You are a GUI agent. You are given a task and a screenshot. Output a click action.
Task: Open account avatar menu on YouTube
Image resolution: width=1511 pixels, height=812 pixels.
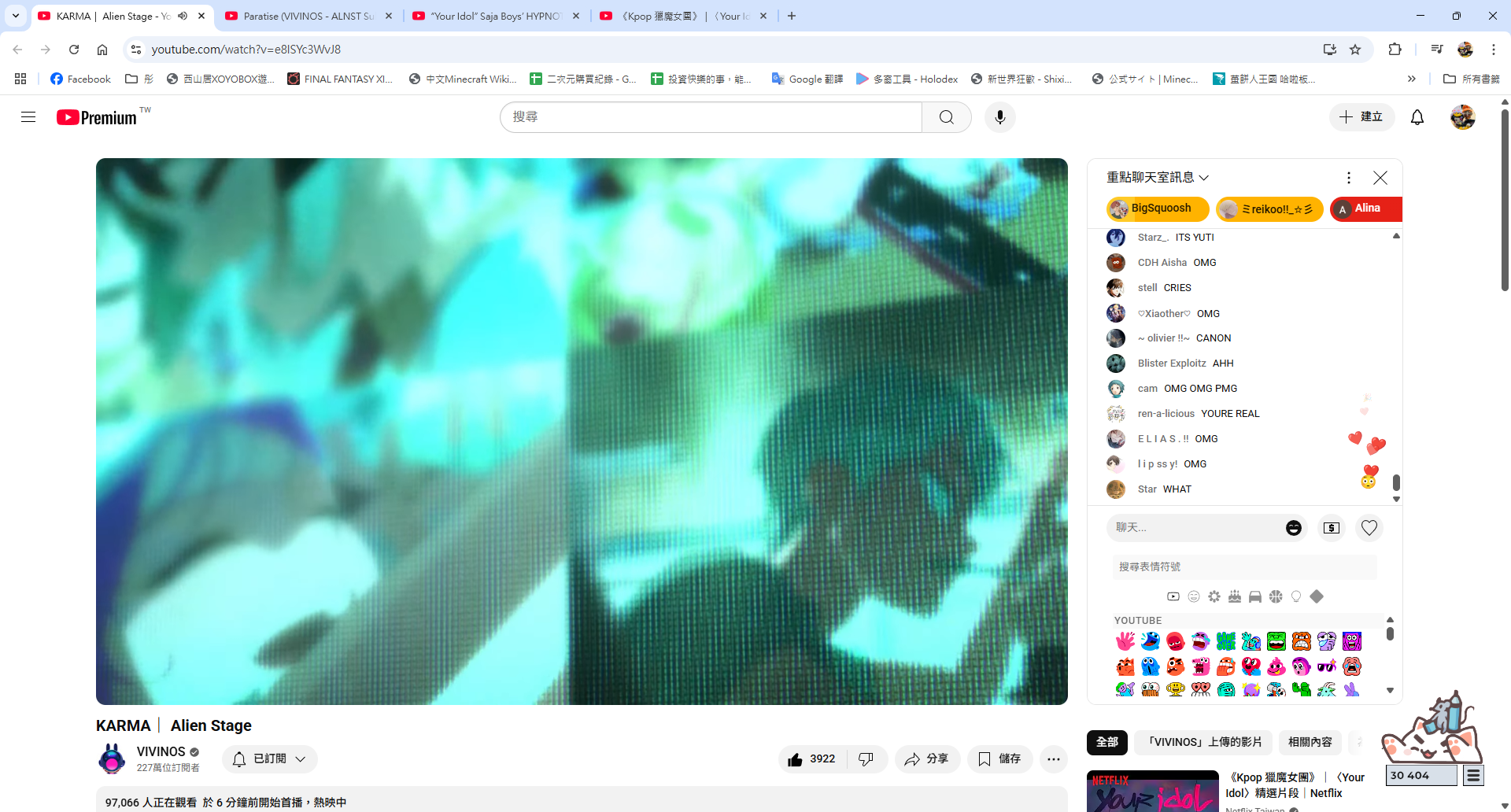[1463, 117]
